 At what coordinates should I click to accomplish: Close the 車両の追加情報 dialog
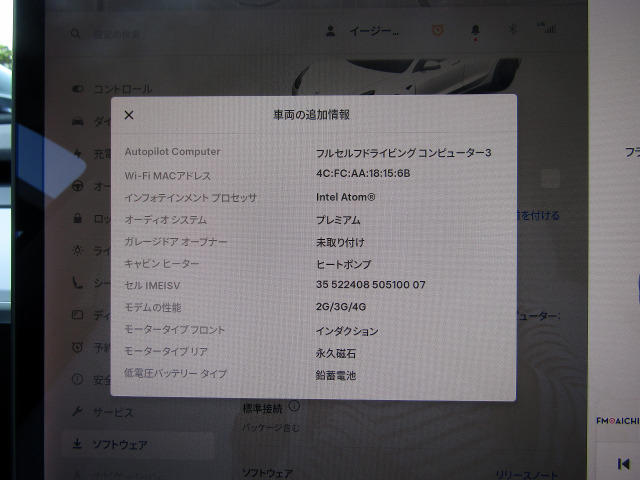129,115
